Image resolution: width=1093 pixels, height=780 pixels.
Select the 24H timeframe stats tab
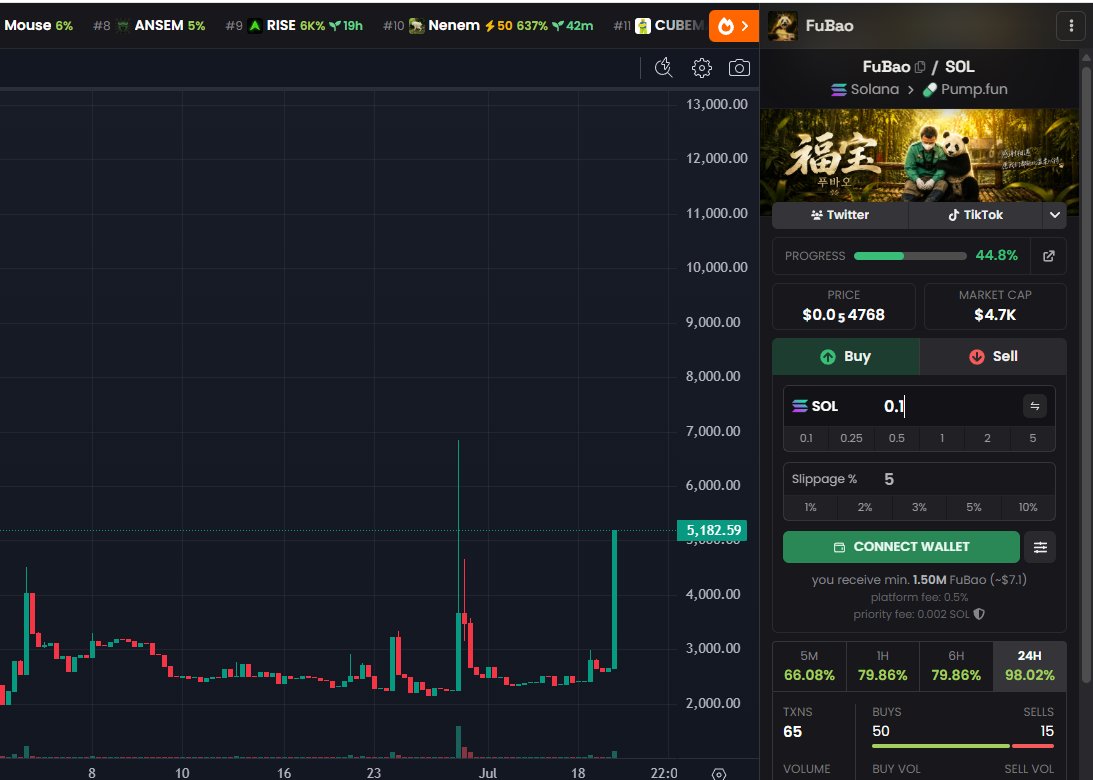pyautogui.click(x=1030, y=666)
